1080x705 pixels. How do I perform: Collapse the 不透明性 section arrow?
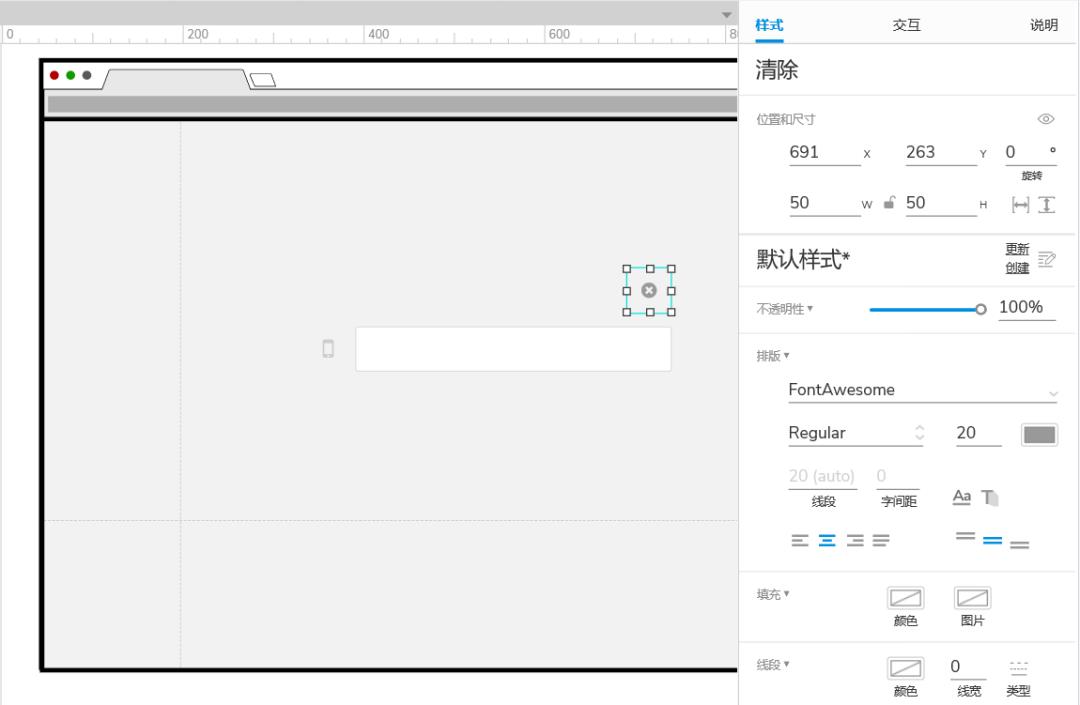pos(810,308)
